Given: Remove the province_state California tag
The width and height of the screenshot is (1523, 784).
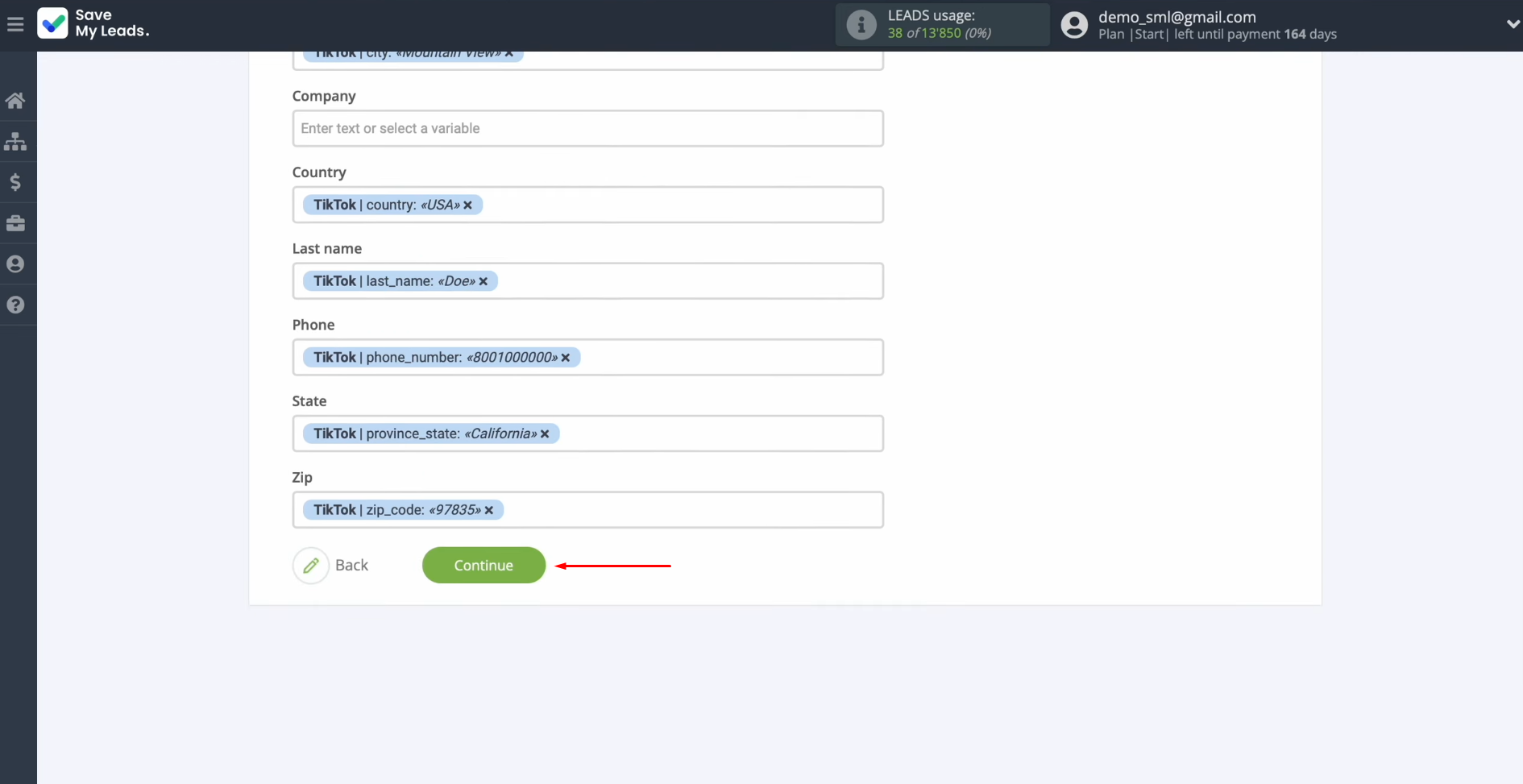Looking at the screenshot, I should click(545, 434).
